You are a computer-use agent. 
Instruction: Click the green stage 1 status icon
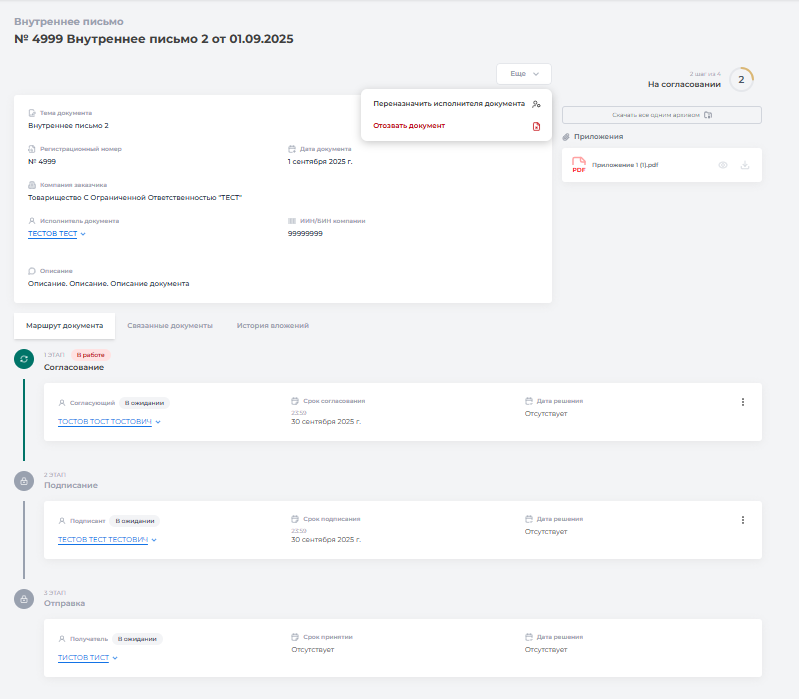point(24,359)
